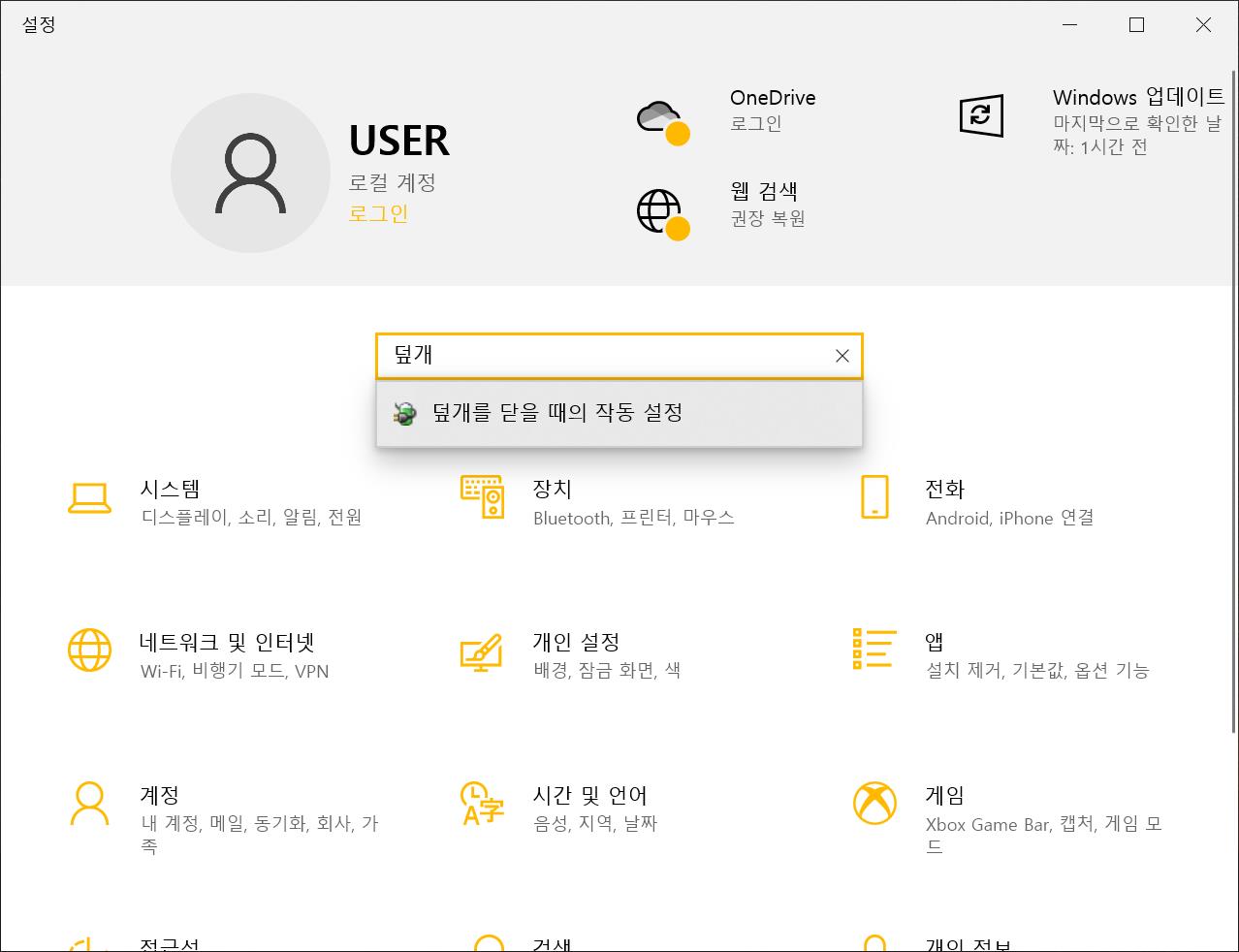
Task: Click 설치 제거, 기본값, 옵션 기능 text
Action: 1037,670
